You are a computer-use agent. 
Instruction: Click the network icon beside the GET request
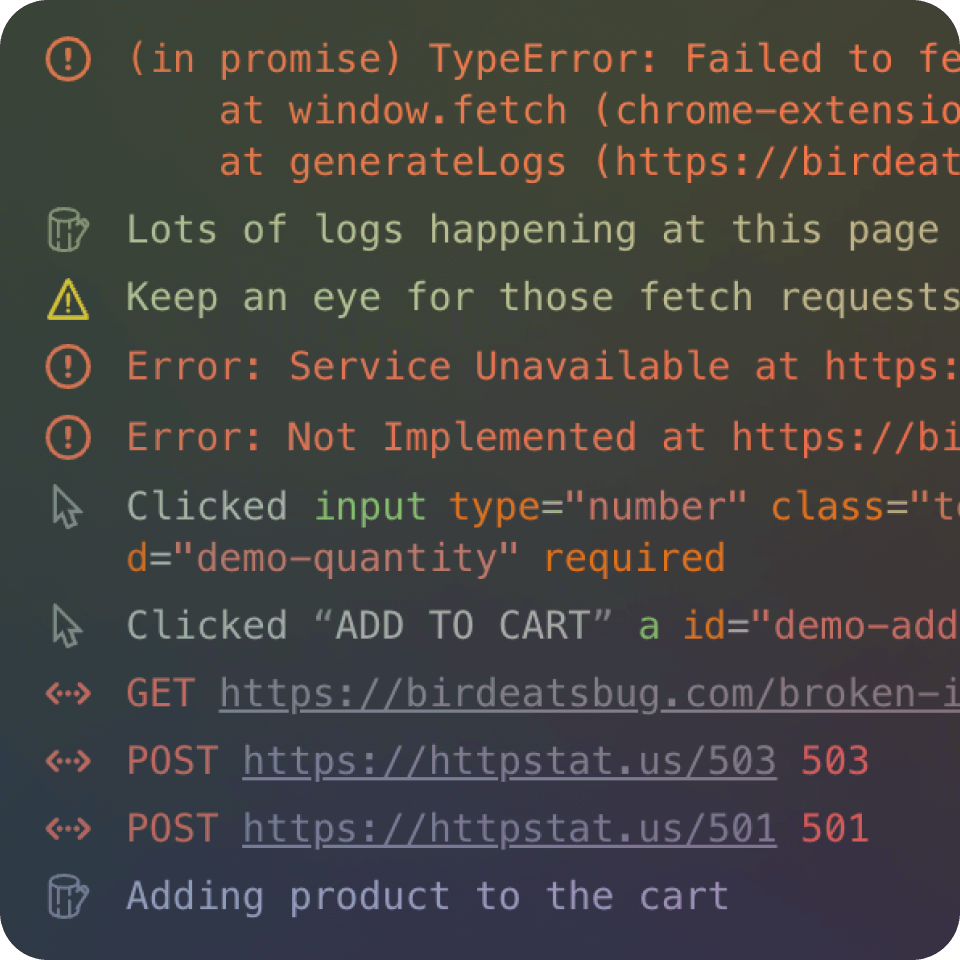point(66,693)
